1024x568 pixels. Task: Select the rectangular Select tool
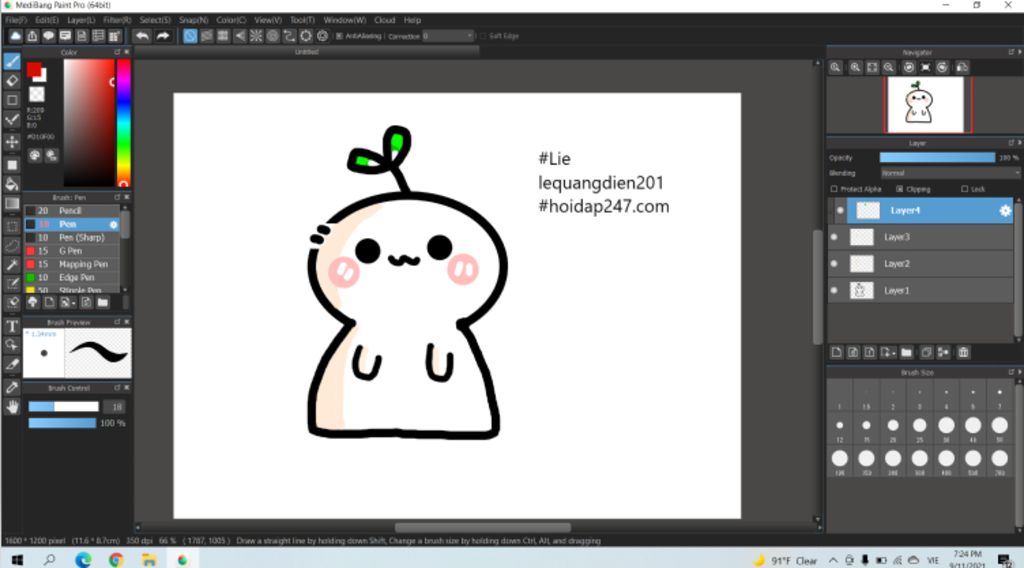[x=12, y=227]
